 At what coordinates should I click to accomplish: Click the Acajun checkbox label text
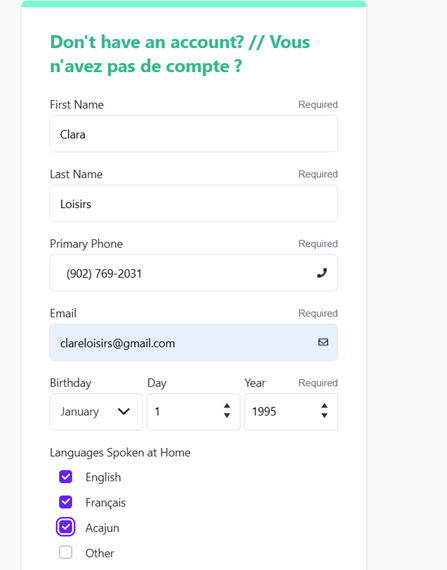coord(102,528)
